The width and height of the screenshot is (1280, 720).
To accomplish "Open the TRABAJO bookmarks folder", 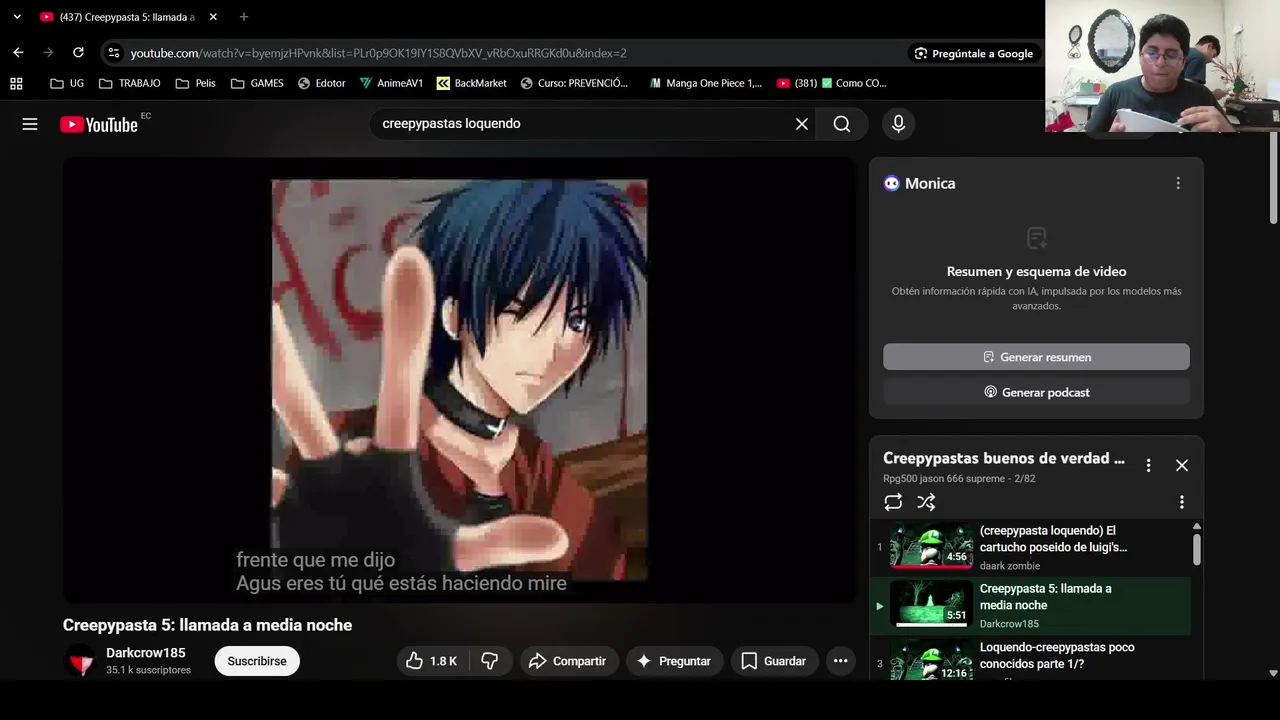I will [130, 83].
